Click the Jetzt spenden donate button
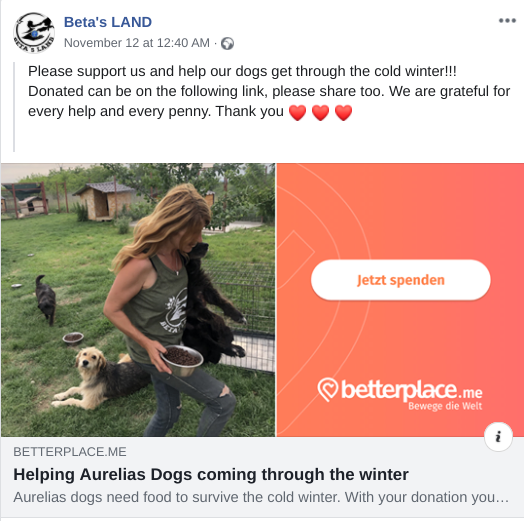Viewport: 524px width, 521px height. pos(401,280)
